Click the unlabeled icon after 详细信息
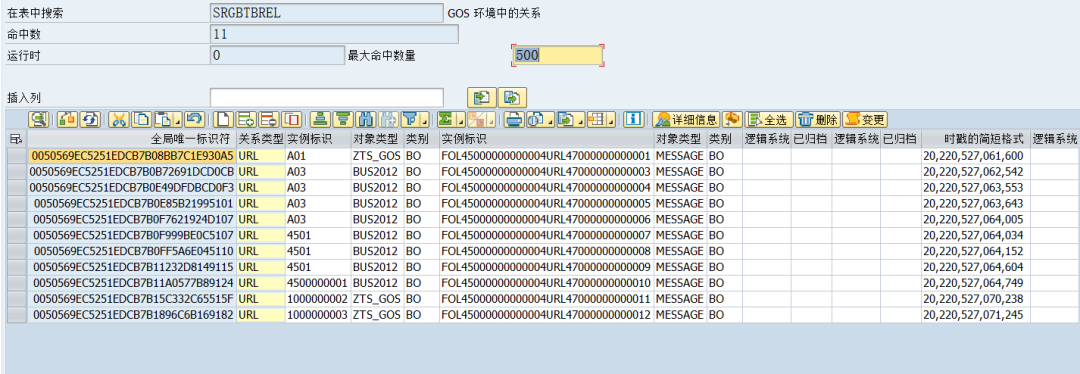The width and height of the screenshot is (1080, 374). 732,119
